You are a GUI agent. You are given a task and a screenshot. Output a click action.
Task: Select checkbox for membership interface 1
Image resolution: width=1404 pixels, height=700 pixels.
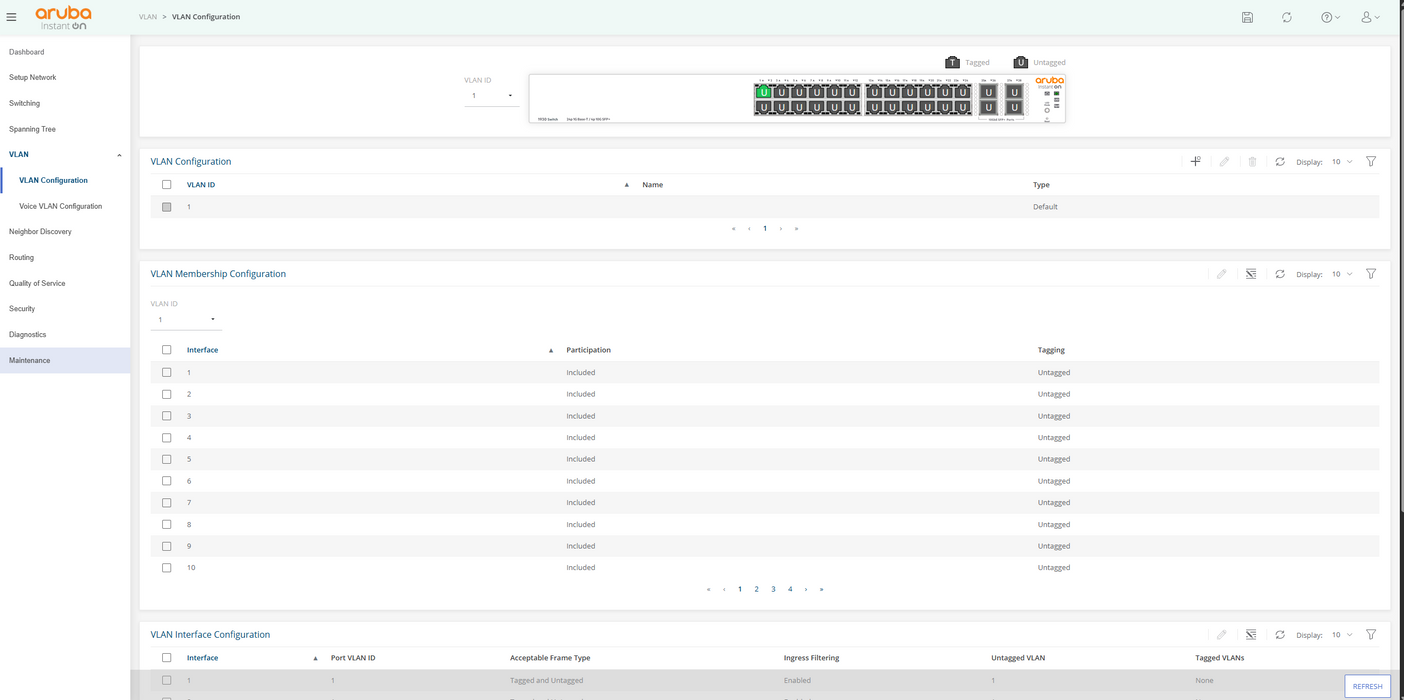(166, 372)
